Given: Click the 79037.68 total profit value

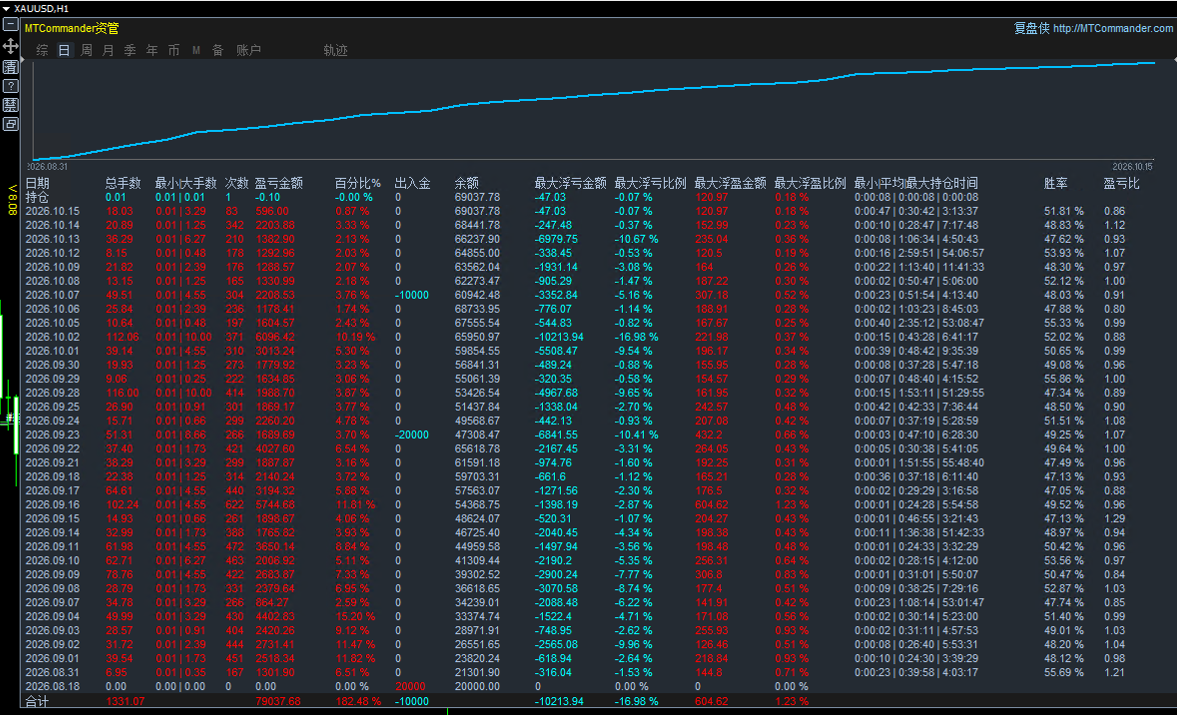Looking at the screenshot, I should pos(278,701).
